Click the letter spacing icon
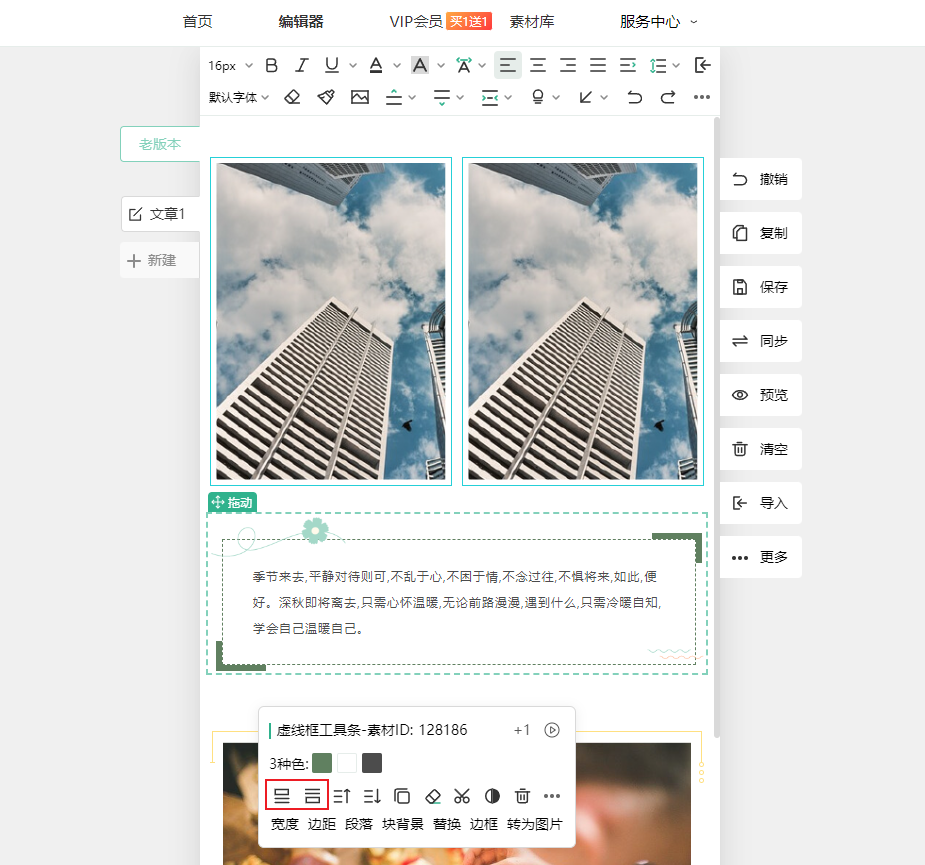 pos(464,65)
